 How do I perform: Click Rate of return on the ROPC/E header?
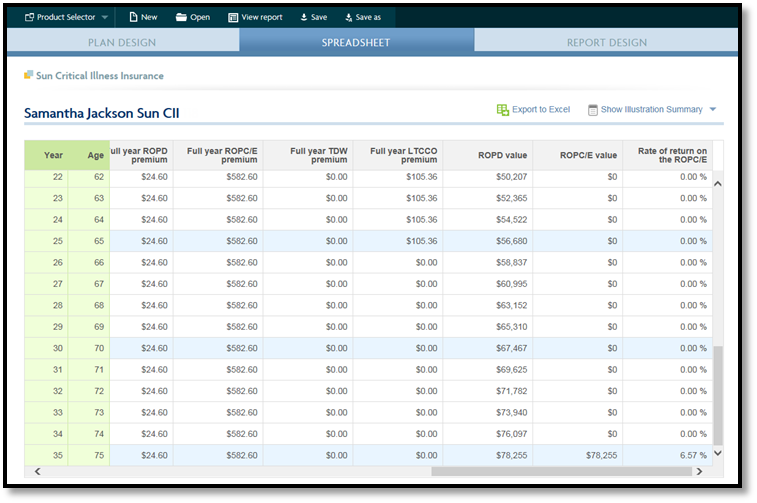[x=668, y=155]
